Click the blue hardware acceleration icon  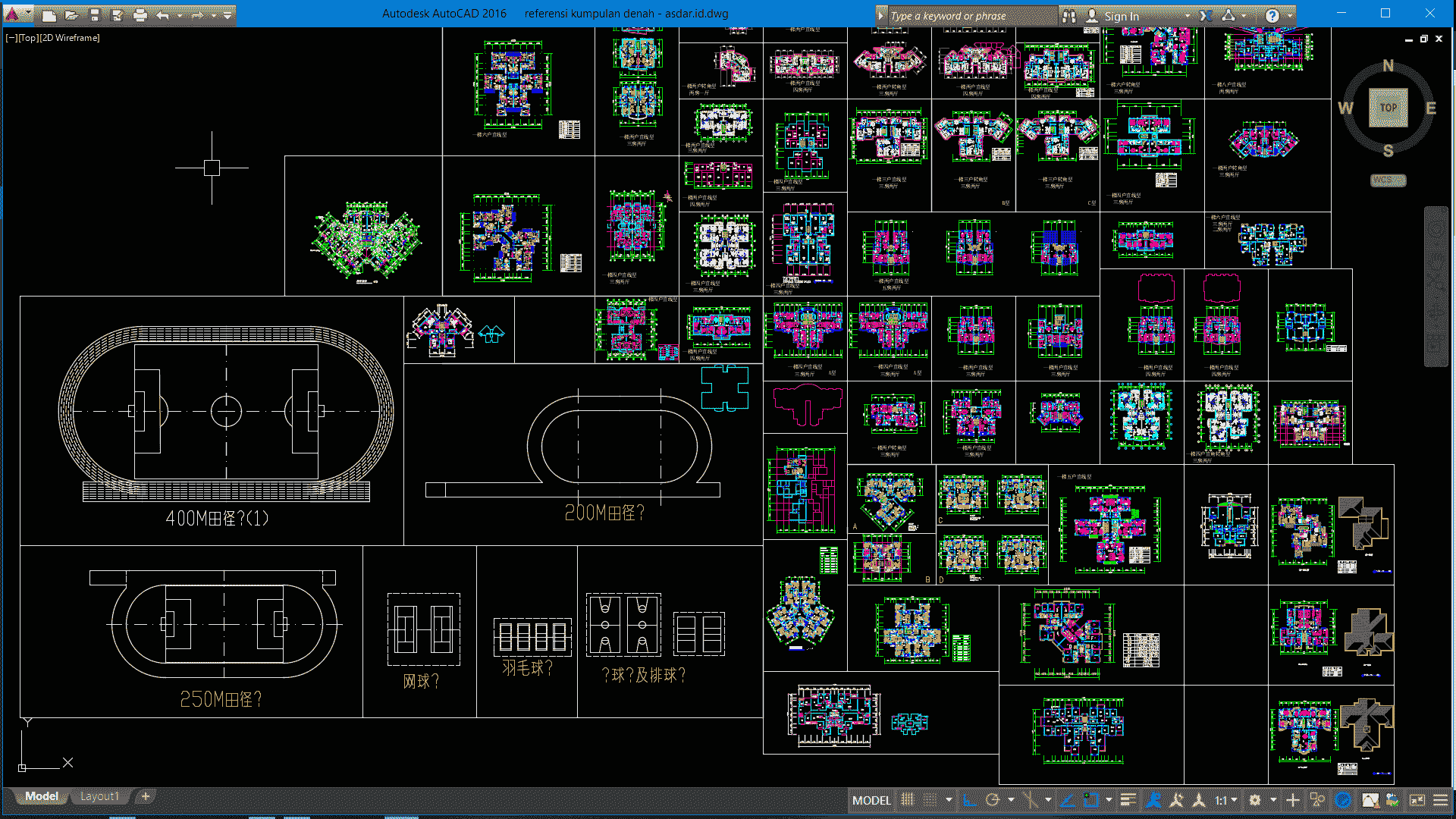tap(1343, 800)
